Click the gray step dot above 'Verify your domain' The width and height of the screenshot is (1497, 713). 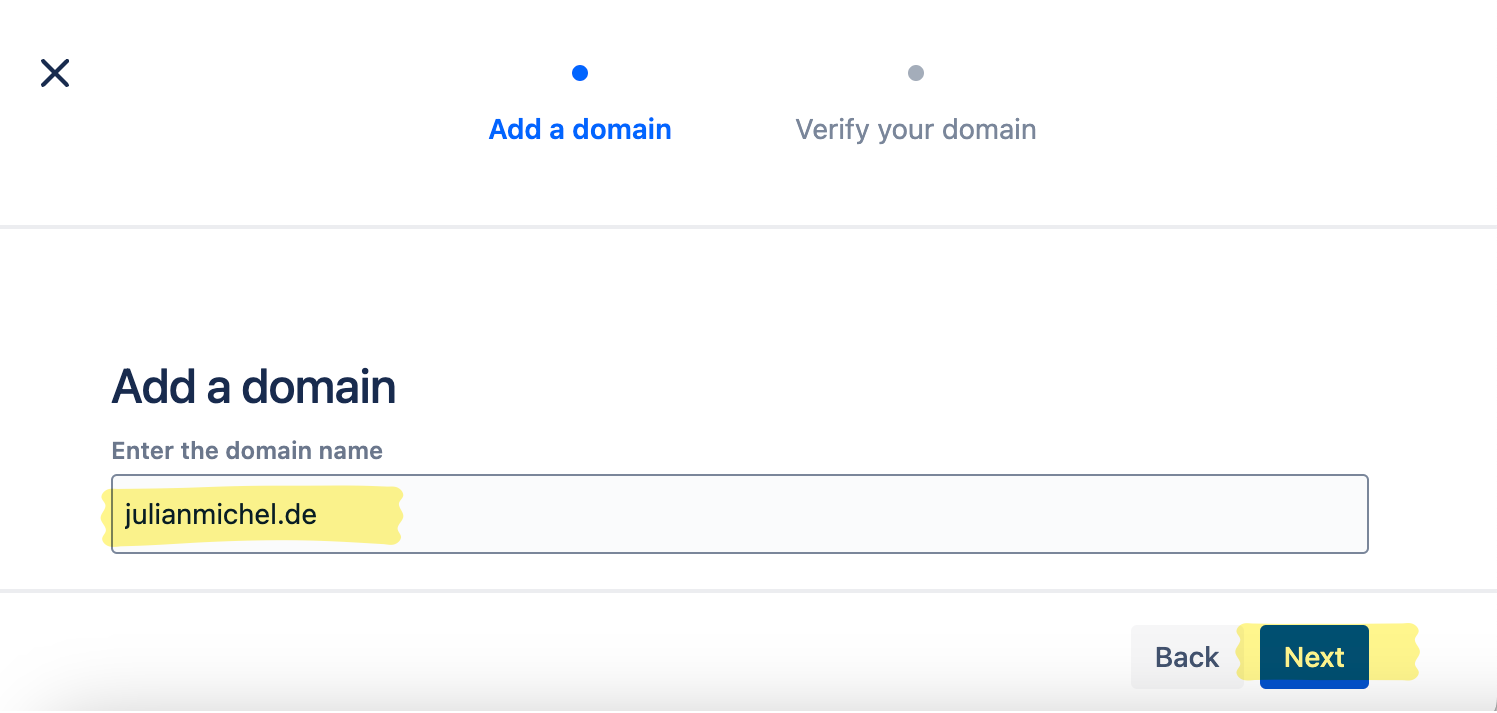click(915, 73)
